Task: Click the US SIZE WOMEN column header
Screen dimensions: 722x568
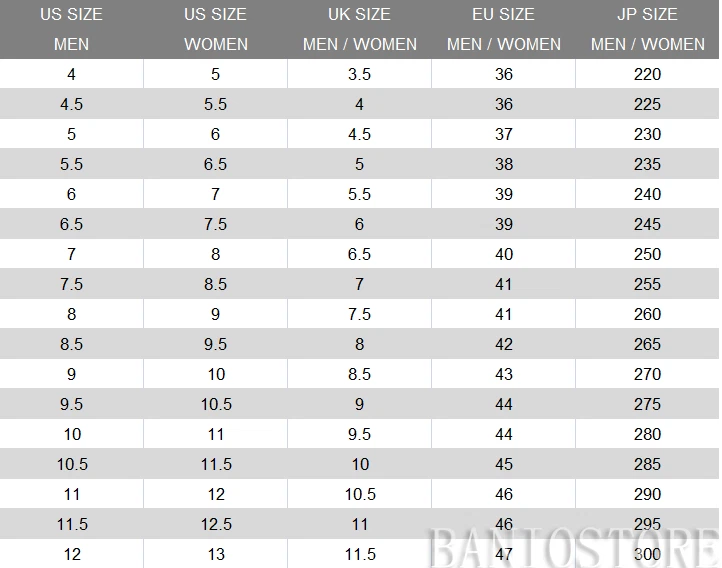Action: click(215, 29)
